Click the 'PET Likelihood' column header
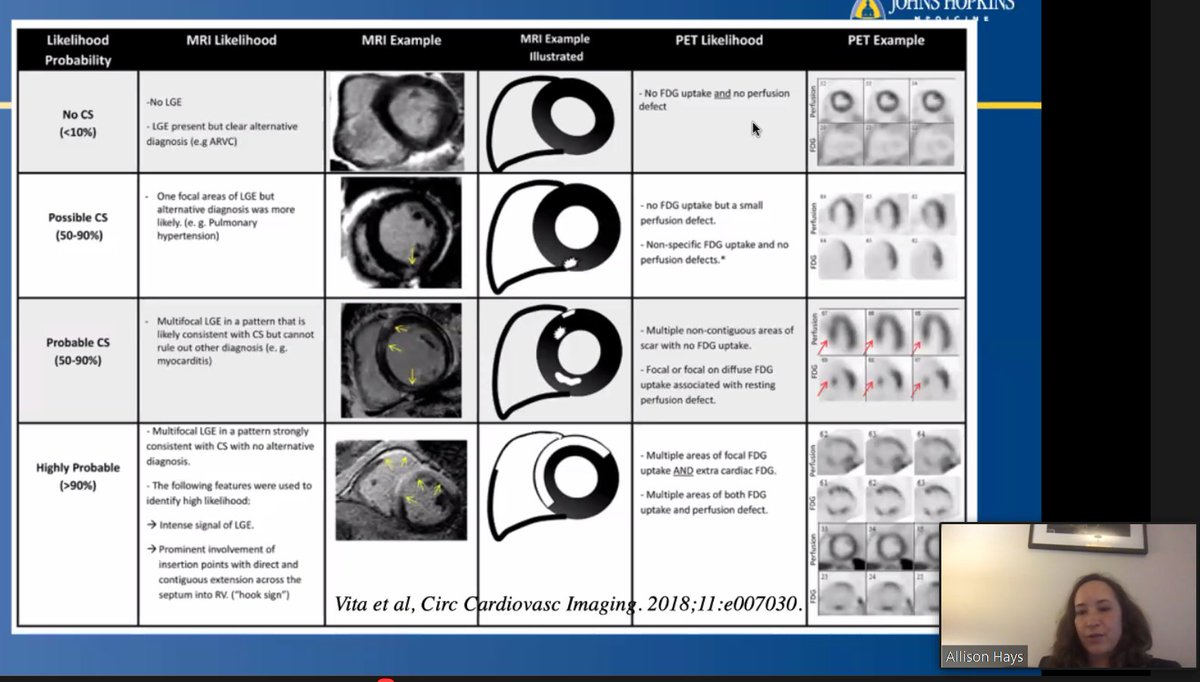 click(x=718, y=41)
